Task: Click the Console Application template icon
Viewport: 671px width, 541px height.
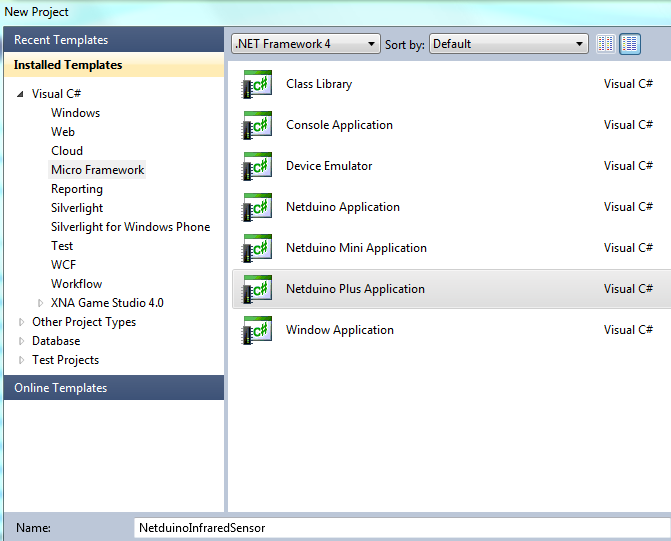Action: click(257, 125)
